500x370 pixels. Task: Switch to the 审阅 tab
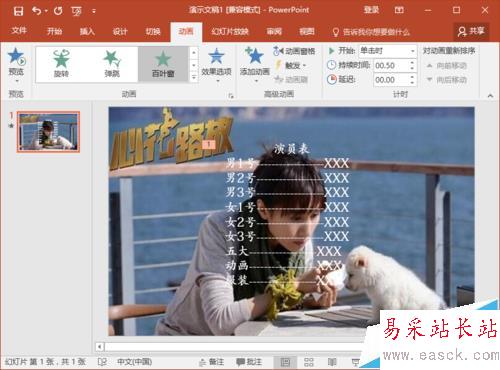click(274, 31)
